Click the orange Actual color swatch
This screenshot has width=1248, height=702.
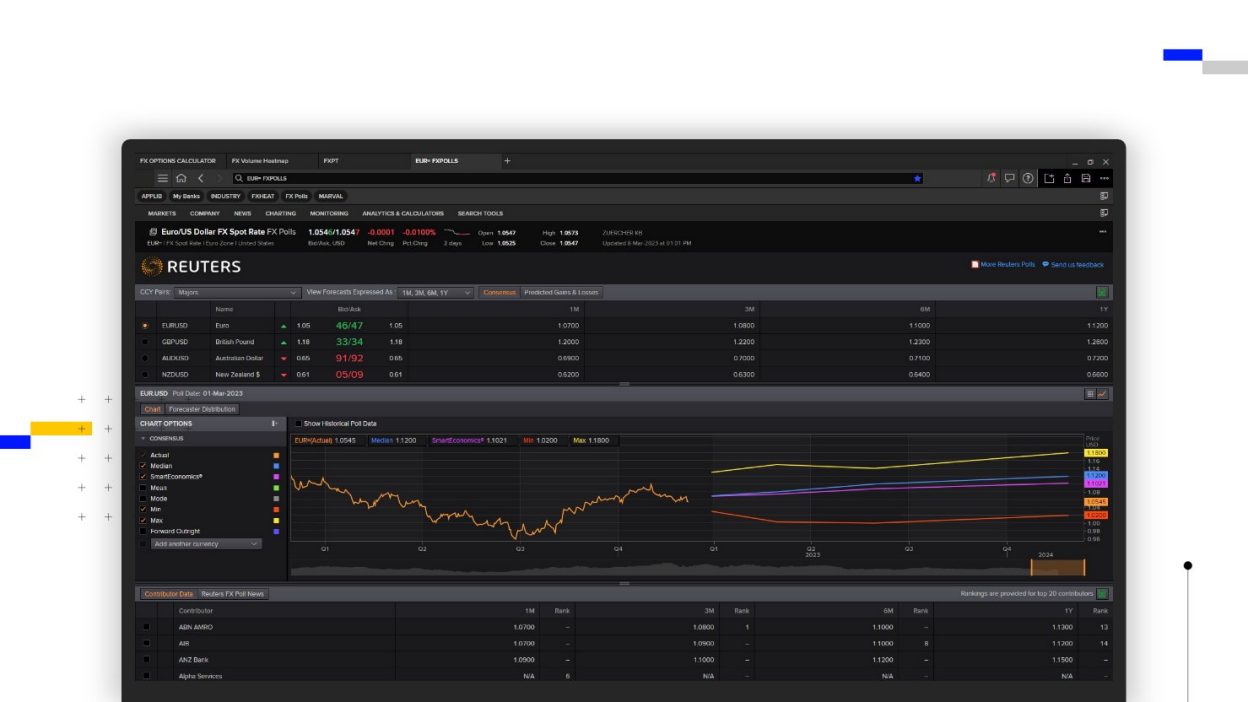[x=276, y=455]
